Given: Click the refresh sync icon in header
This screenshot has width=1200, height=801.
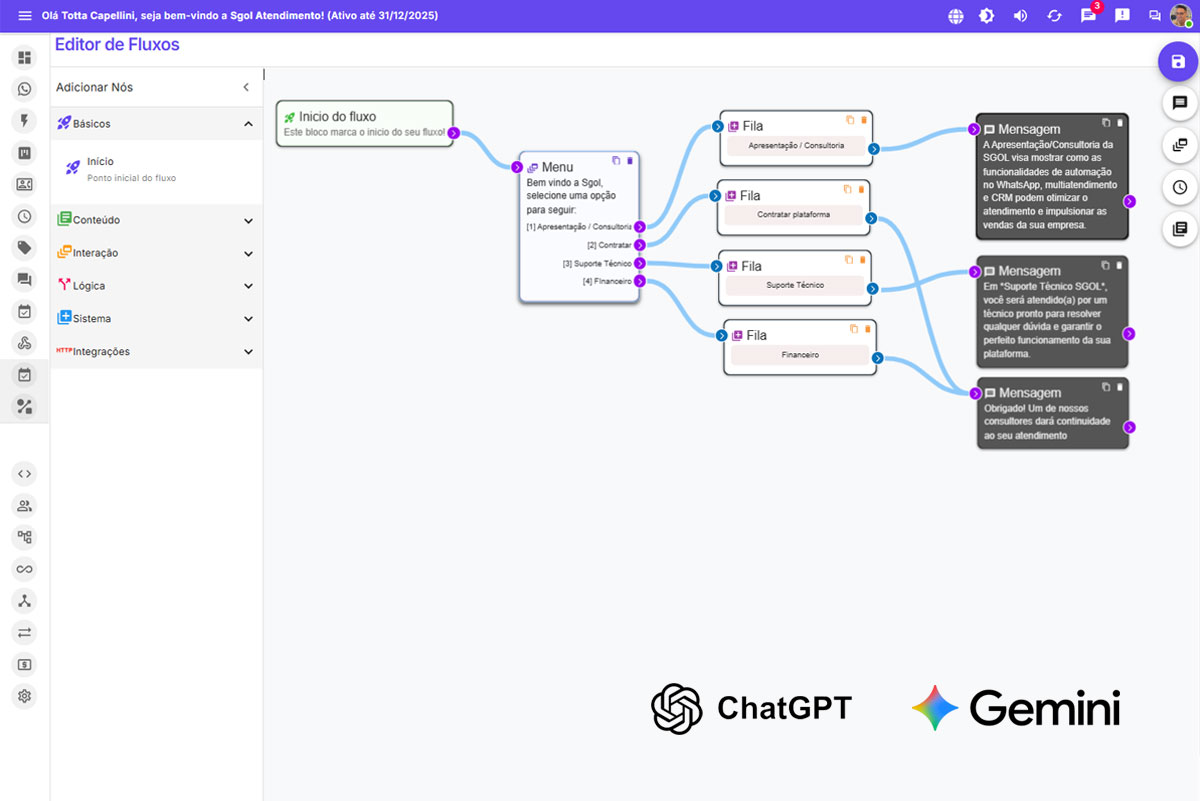Looking at the screenshot, I should pyautogui.click(x=1054, y=16).
